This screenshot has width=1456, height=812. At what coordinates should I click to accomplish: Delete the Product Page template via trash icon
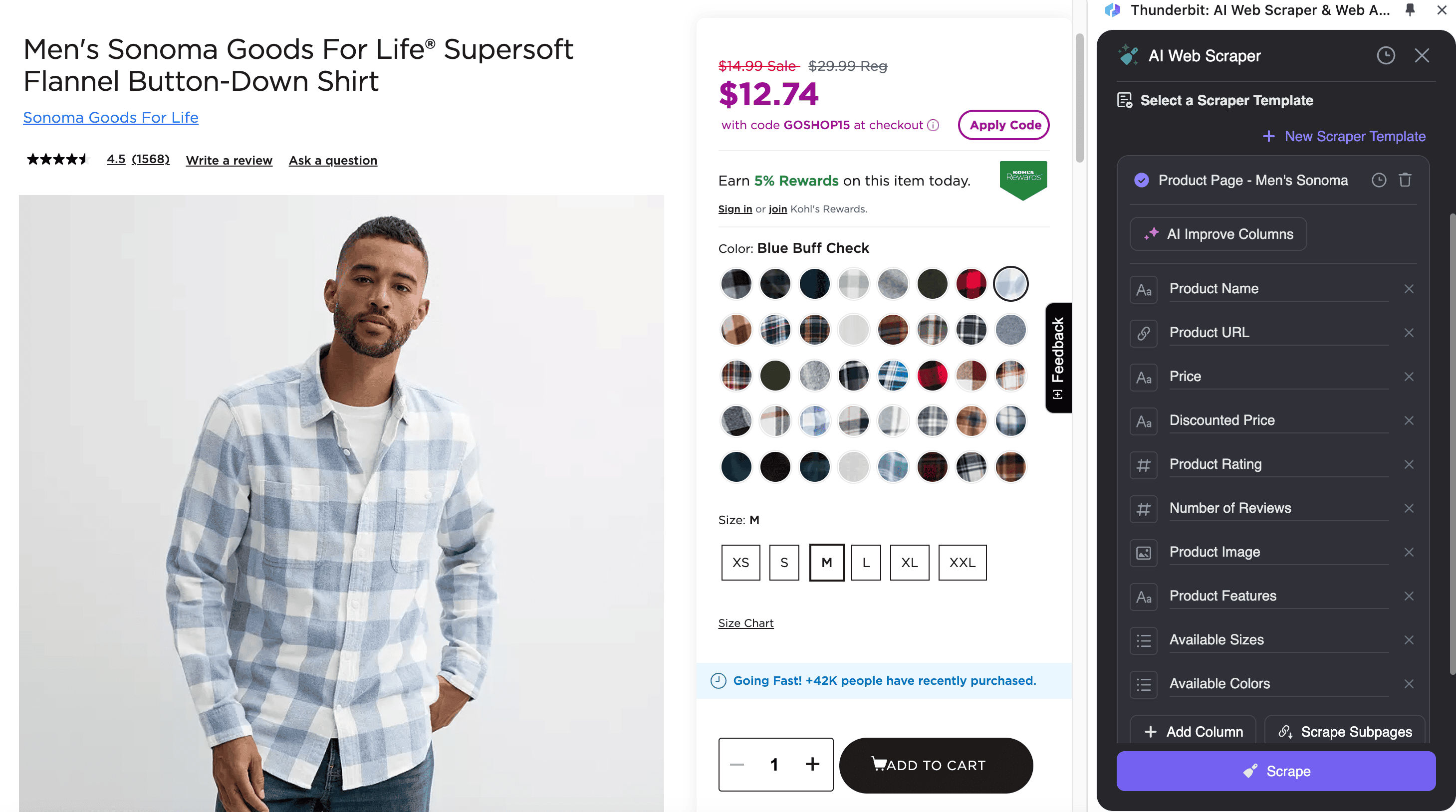click(1405, 180)
